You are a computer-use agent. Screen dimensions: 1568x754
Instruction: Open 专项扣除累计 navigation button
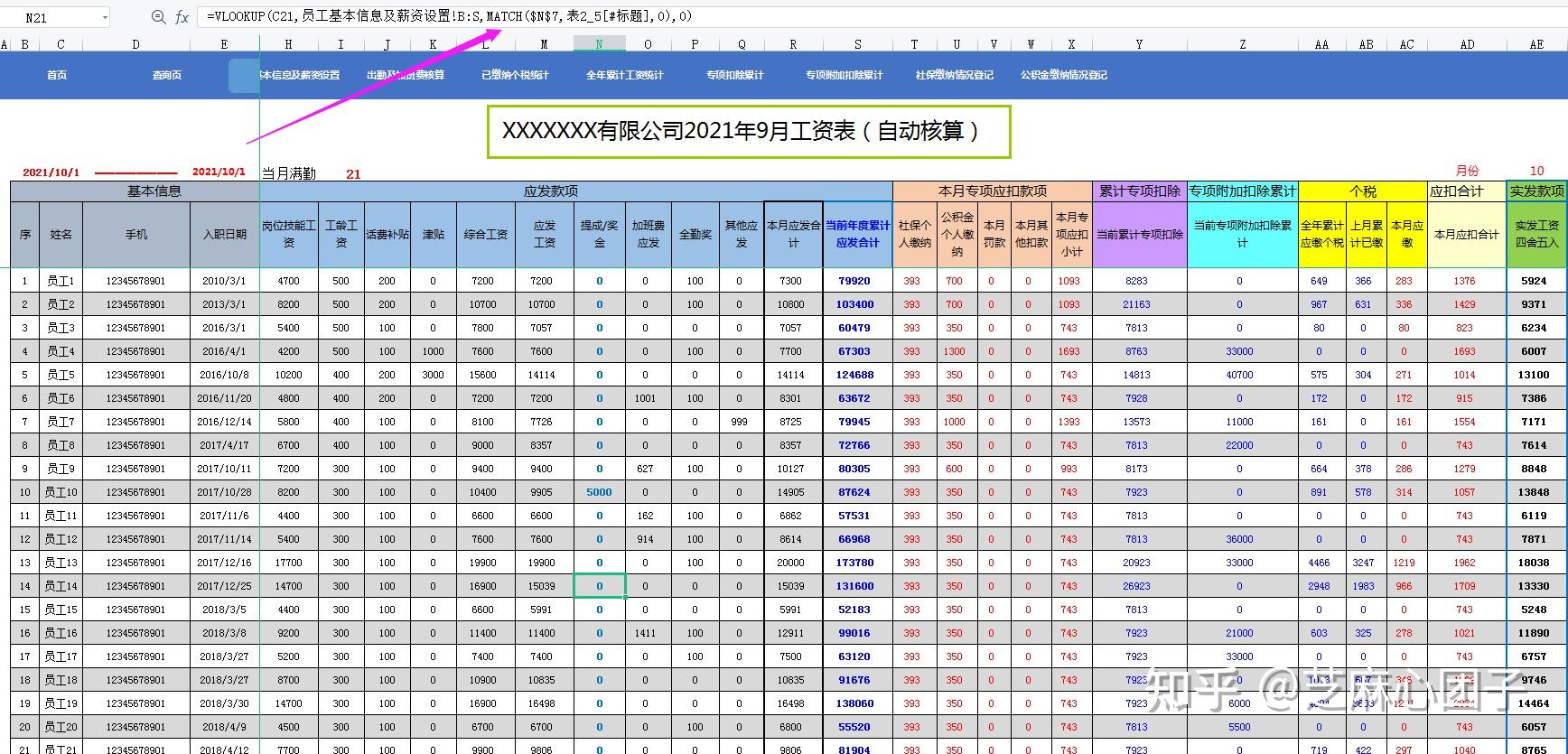pos(735,75)
